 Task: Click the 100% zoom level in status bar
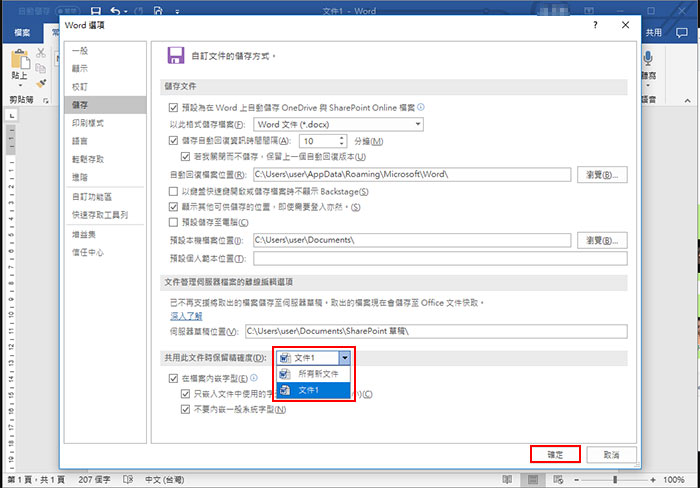674,480
